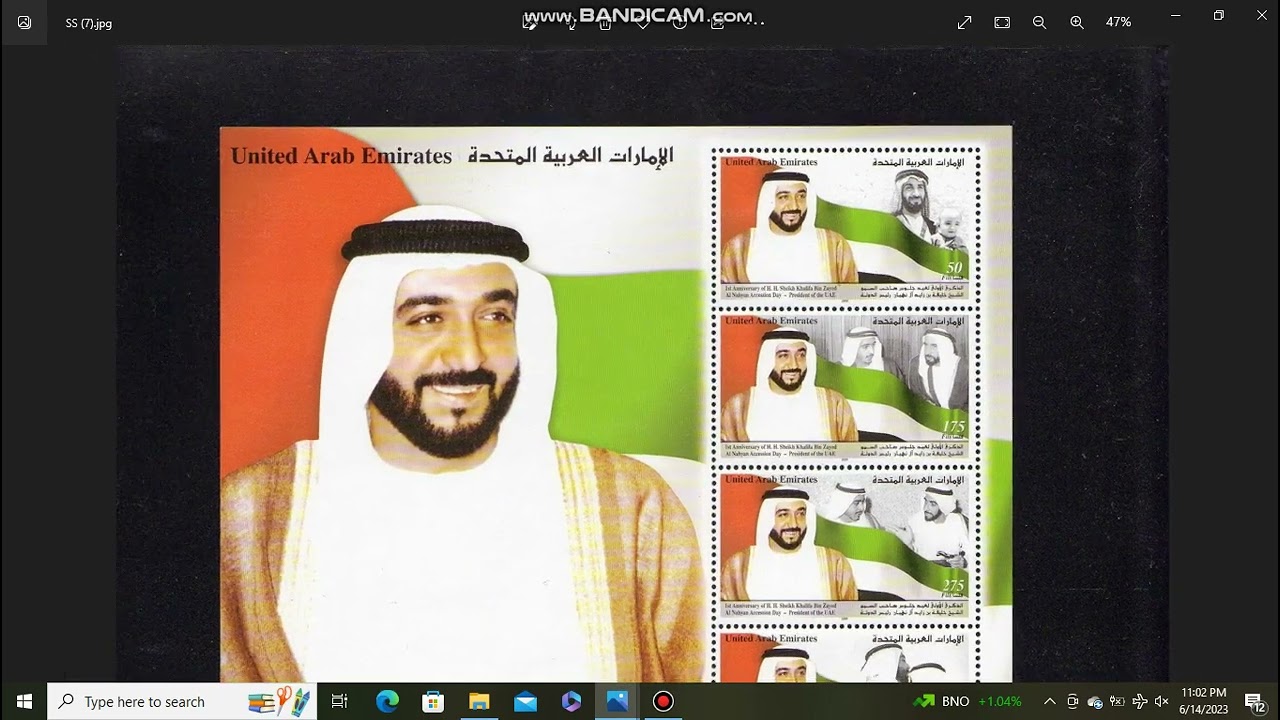Fit the image to window using the frame icon
Image resolution: width=1280 pixels, height=720 pixels.
point(1002,22)
